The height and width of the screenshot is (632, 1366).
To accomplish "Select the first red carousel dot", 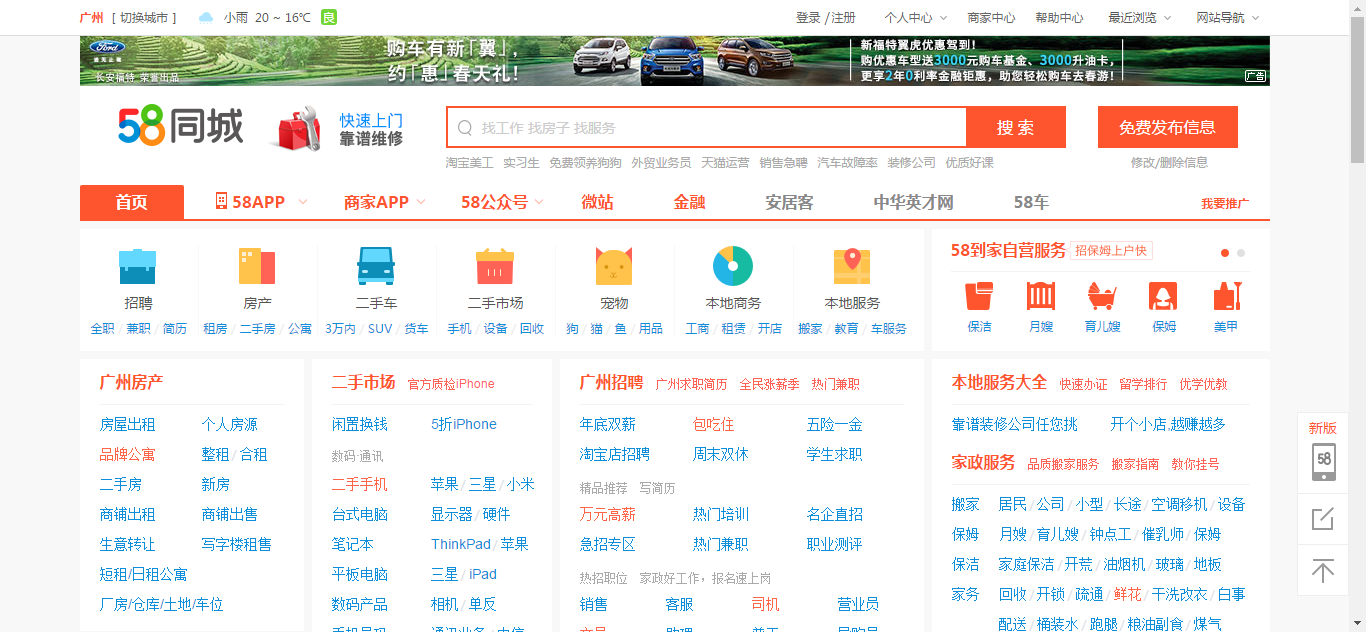I will tap(1225, 253).
